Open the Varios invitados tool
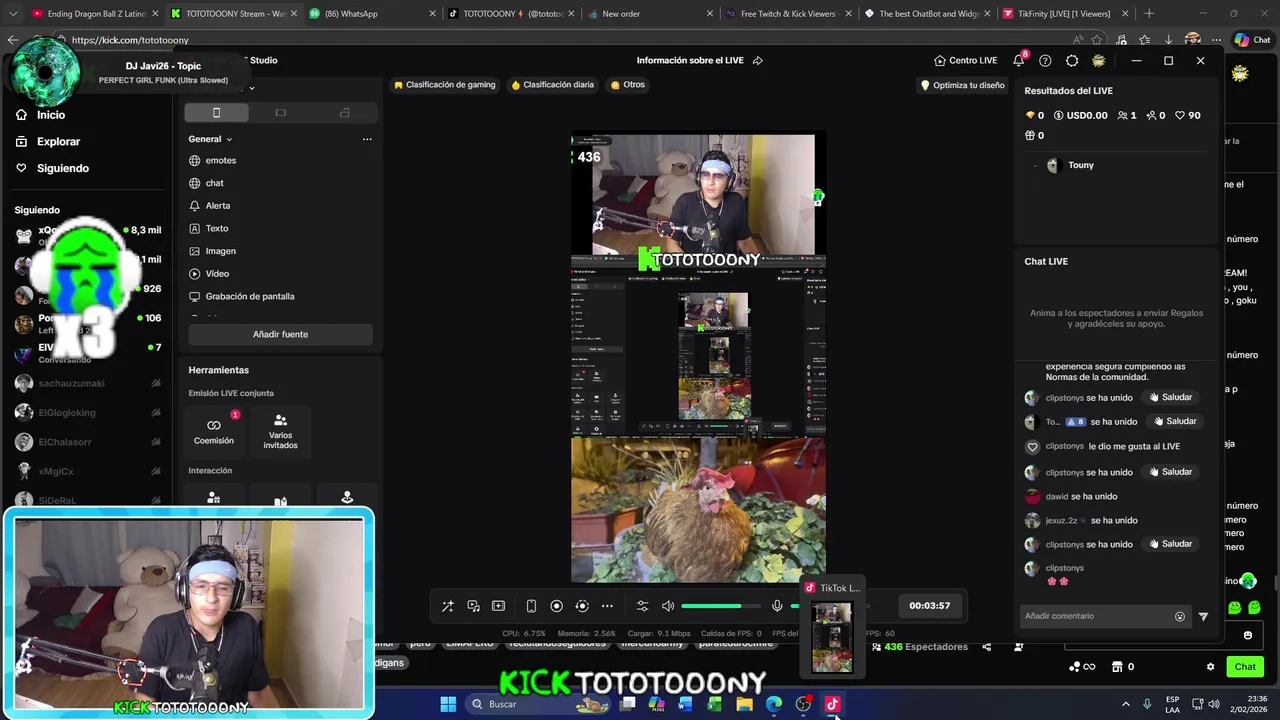This screenshot has width=1280, height=720. point(280,431)
